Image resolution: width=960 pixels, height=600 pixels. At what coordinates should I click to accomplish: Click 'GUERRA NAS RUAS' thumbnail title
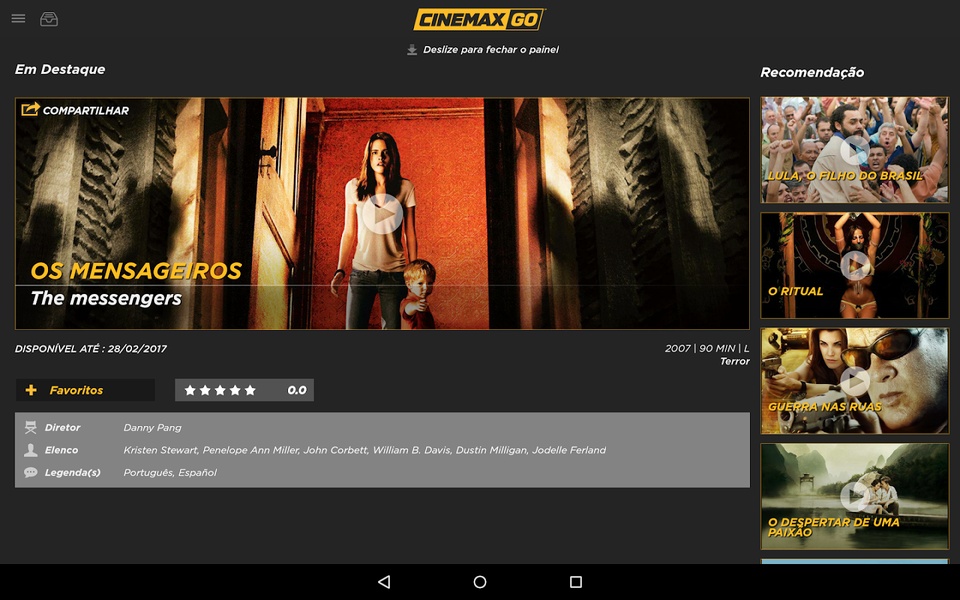click(825, 407)
